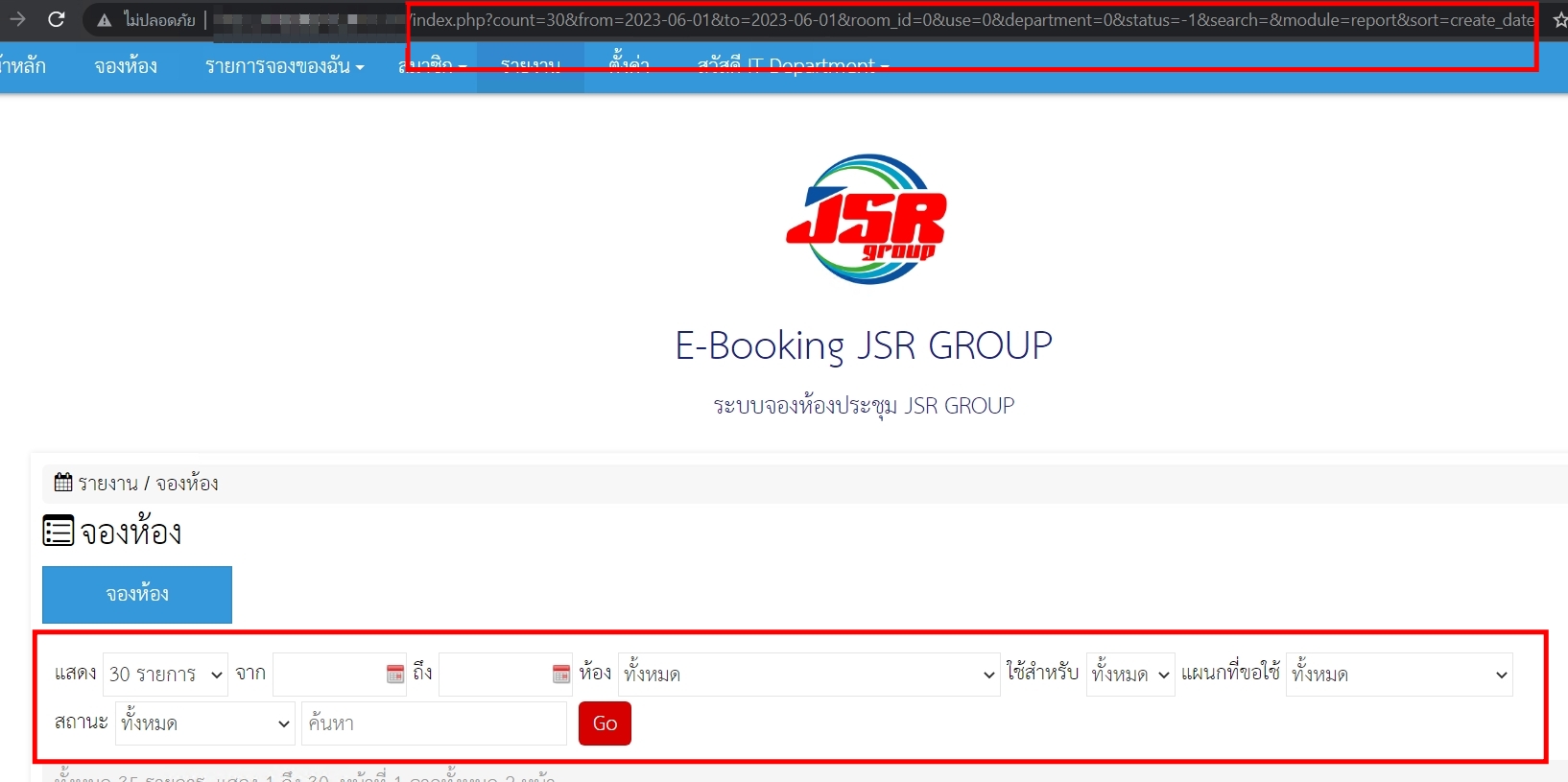
Task: Click the E-Booking JSR GROUP title
Action: coord(864,345)
